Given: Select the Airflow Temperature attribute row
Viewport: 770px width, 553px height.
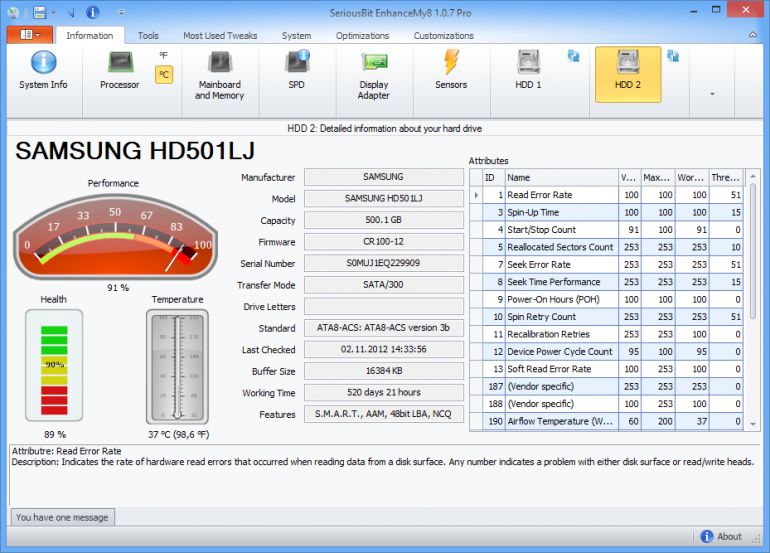Looking at the screenshot, I should pos(607,421).
